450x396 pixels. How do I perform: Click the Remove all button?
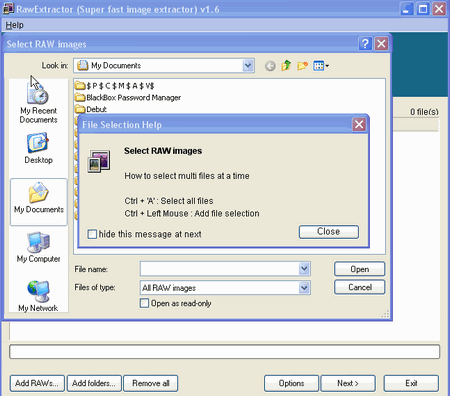click(x=151, y=383)
